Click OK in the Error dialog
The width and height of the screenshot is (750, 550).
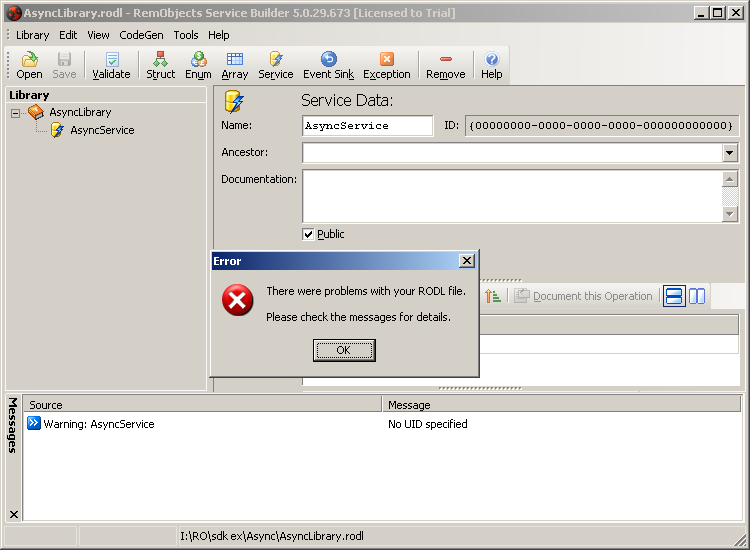coord(344,350)
